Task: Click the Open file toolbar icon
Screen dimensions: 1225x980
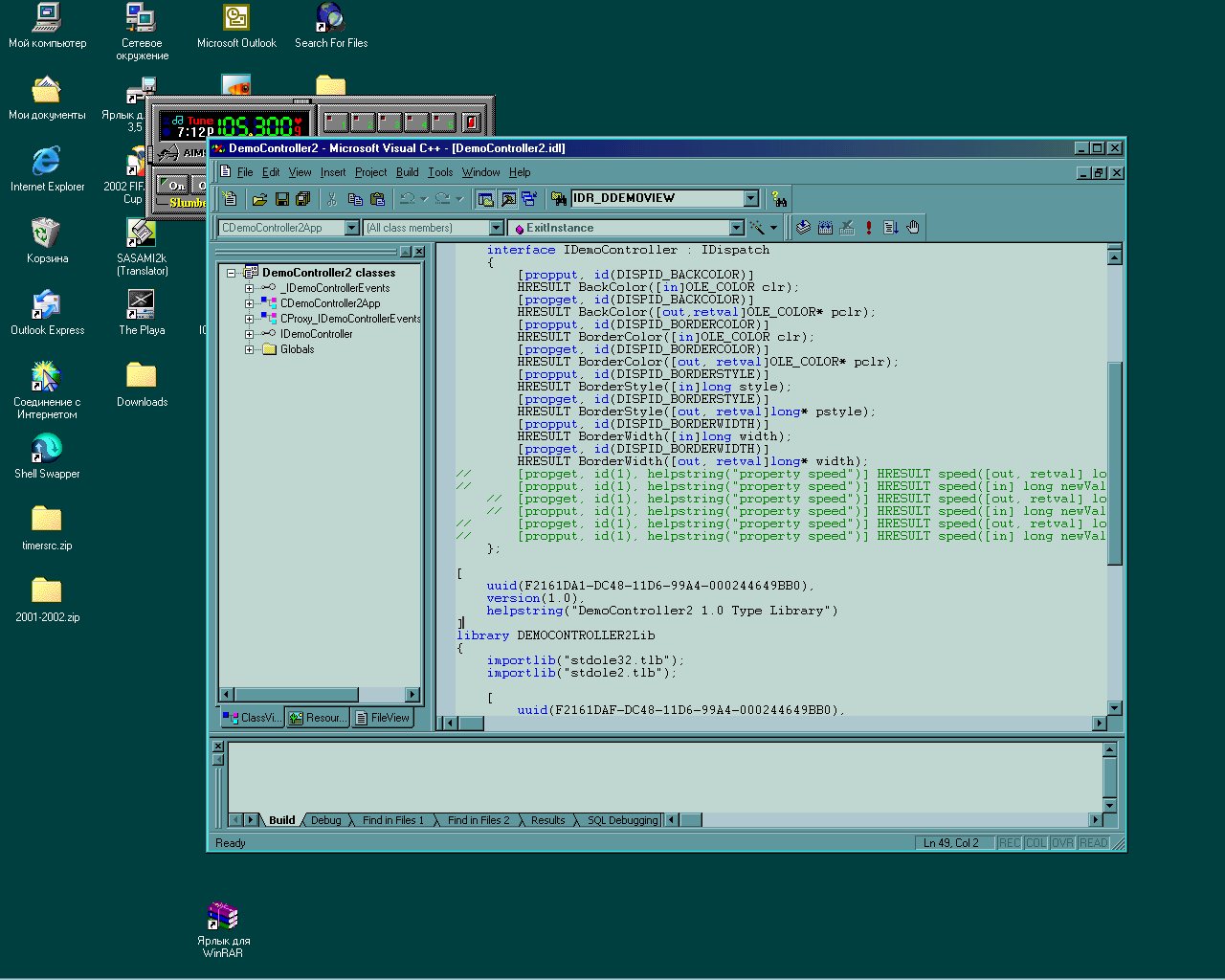Action: click(259, 199)
